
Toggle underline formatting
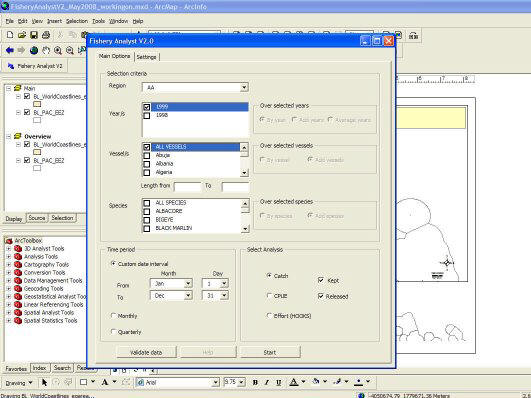(278, 382)
